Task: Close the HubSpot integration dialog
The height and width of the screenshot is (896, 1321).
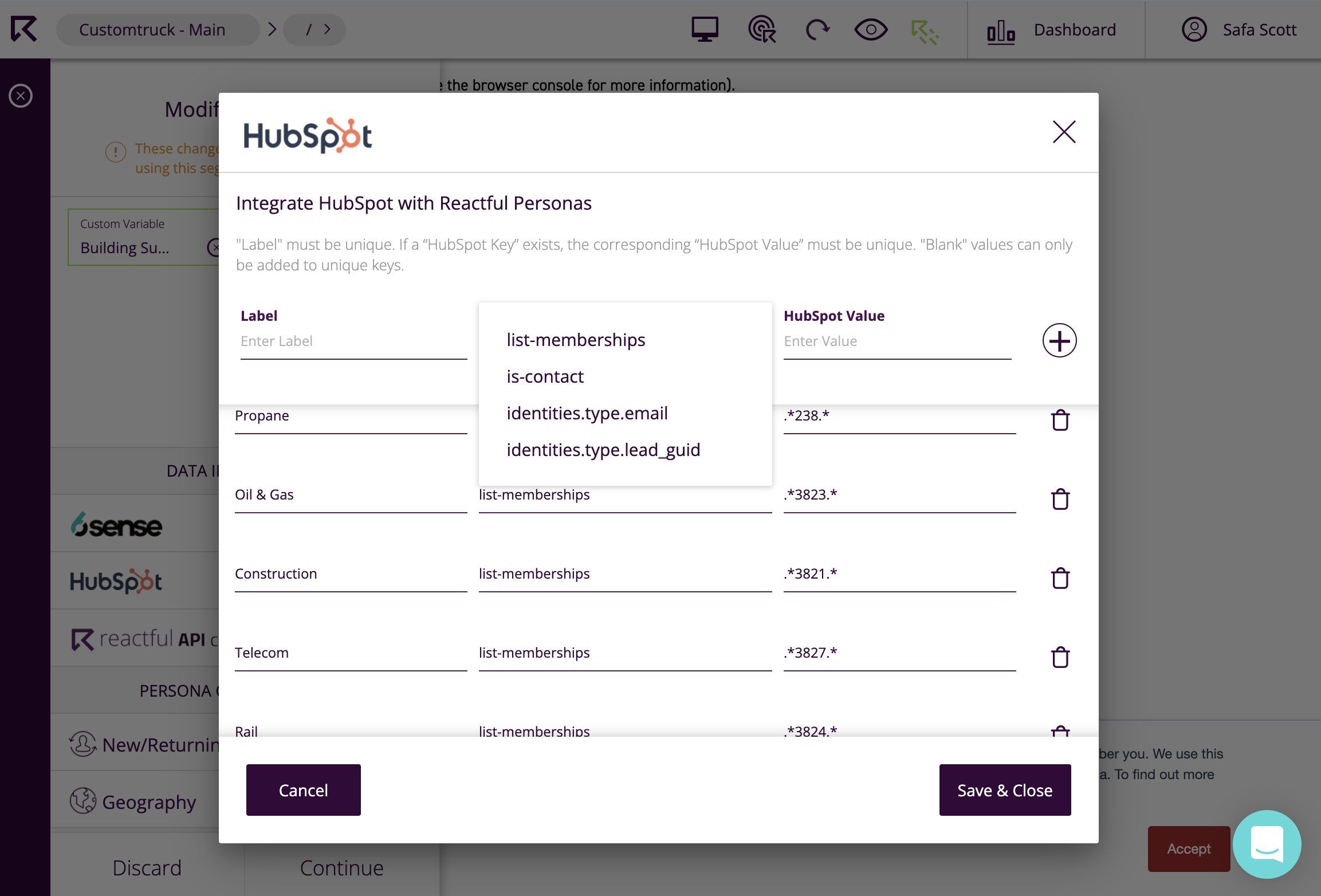Action: click(1064, 132)
